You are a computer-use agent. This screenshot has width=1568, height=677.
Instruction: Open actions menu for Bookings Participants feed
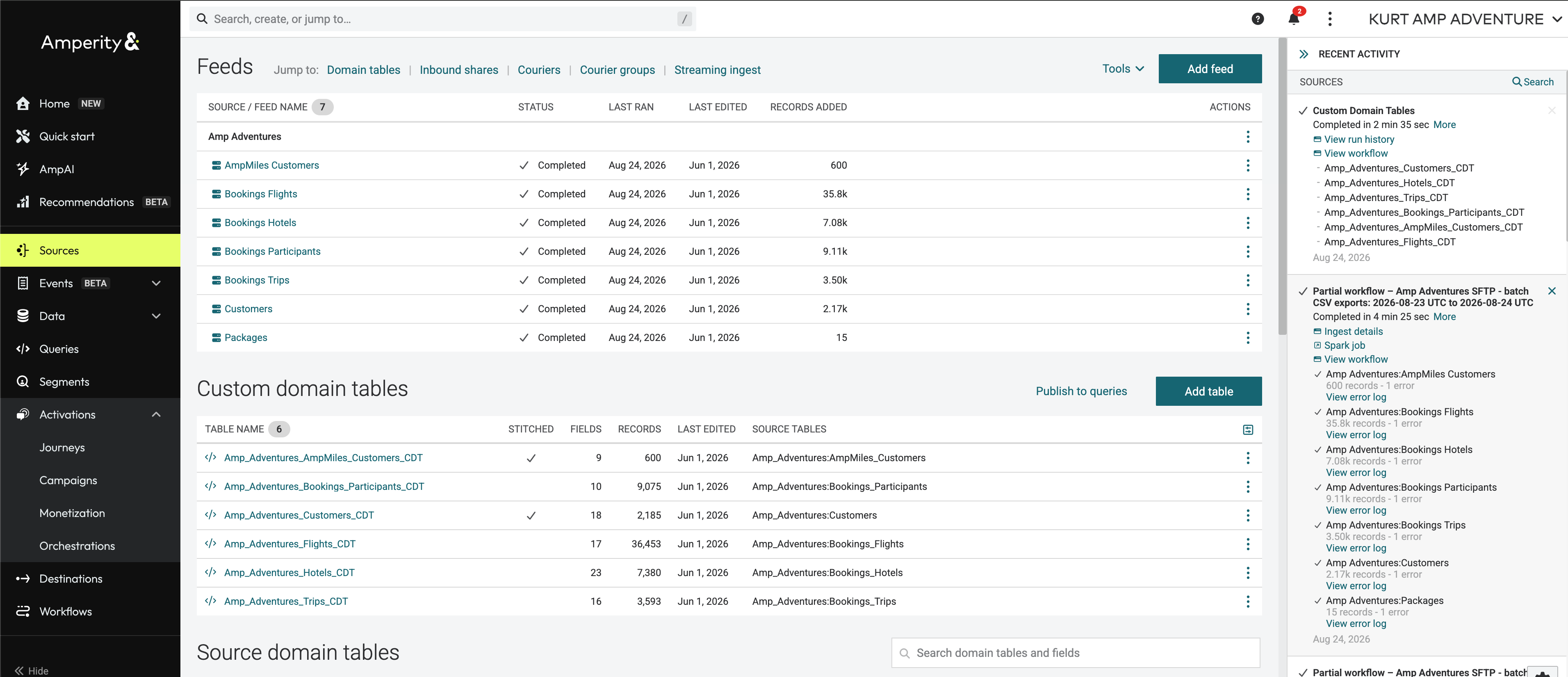coord(1248,252)
